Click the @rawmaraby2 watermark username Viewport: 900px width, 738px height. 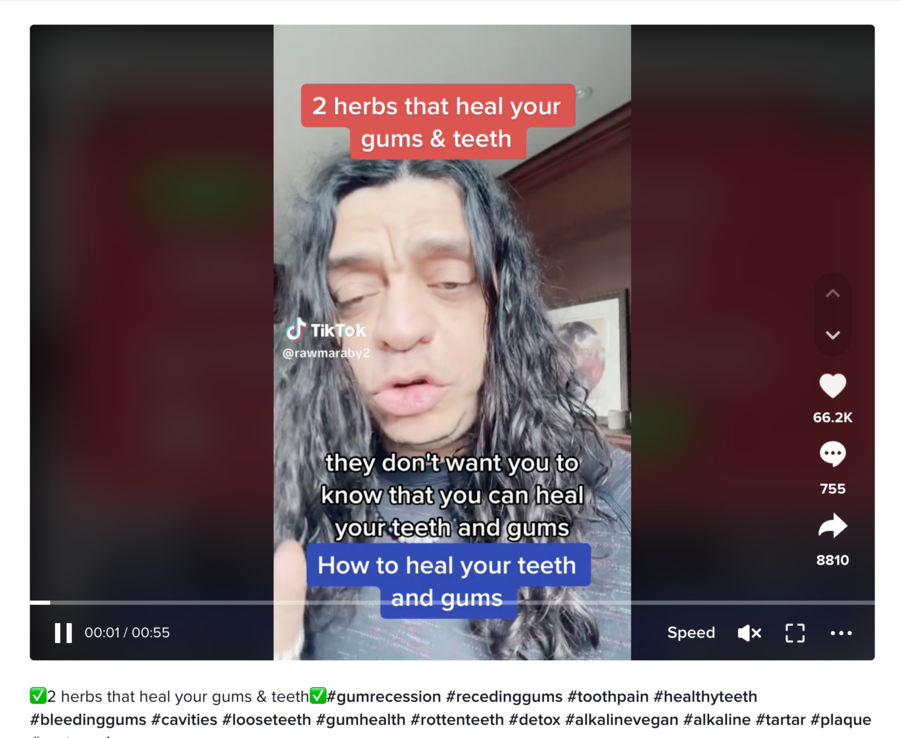[x=326, y=353]
